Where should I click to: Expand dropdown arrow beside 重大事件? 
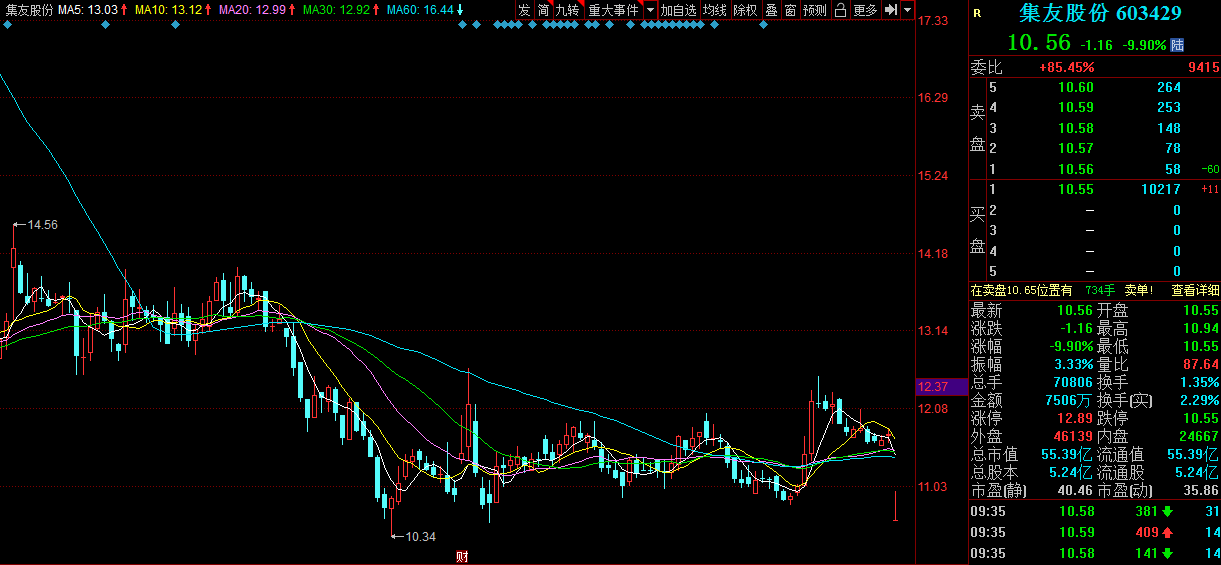click(x=650, y=10)
